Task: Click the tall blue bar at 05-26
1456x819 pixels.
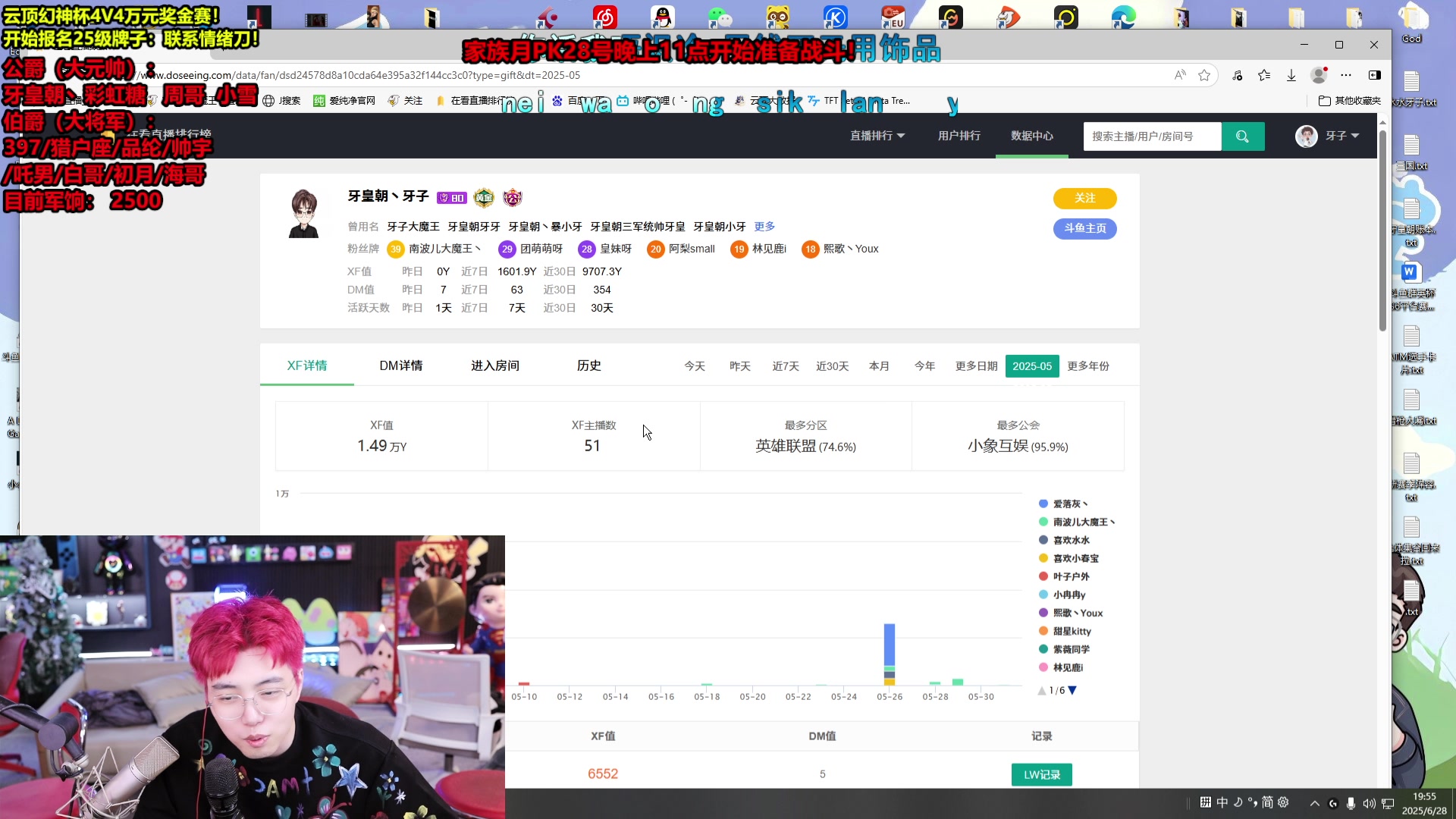Action: pyautogui.click(x=890, y=645)
